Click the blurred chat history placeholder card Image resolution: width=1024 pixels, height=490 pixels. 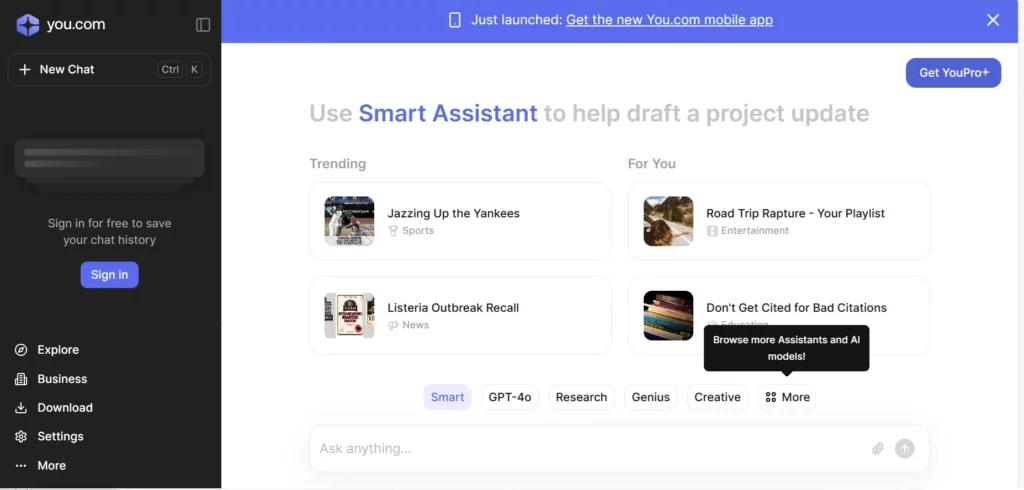(x=109, y=159)
